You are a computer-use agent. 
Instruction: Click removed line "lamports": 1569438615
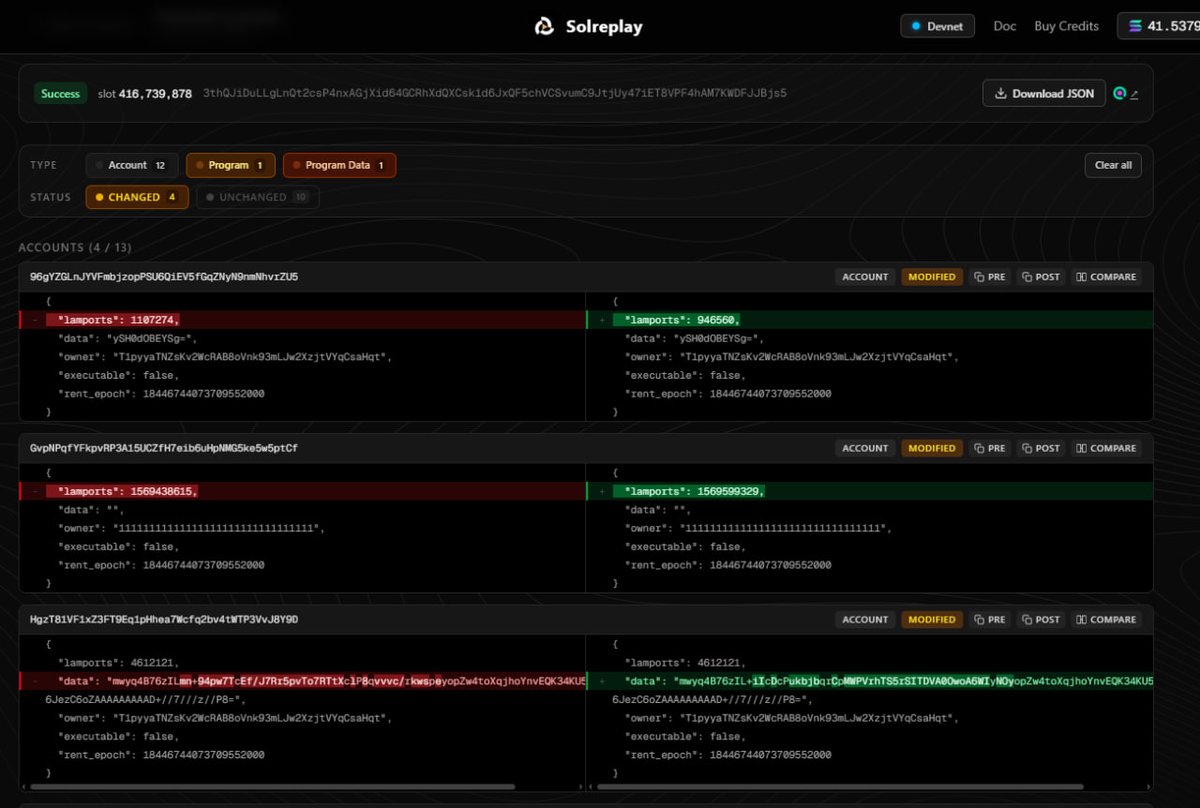(x=302, y=492)
